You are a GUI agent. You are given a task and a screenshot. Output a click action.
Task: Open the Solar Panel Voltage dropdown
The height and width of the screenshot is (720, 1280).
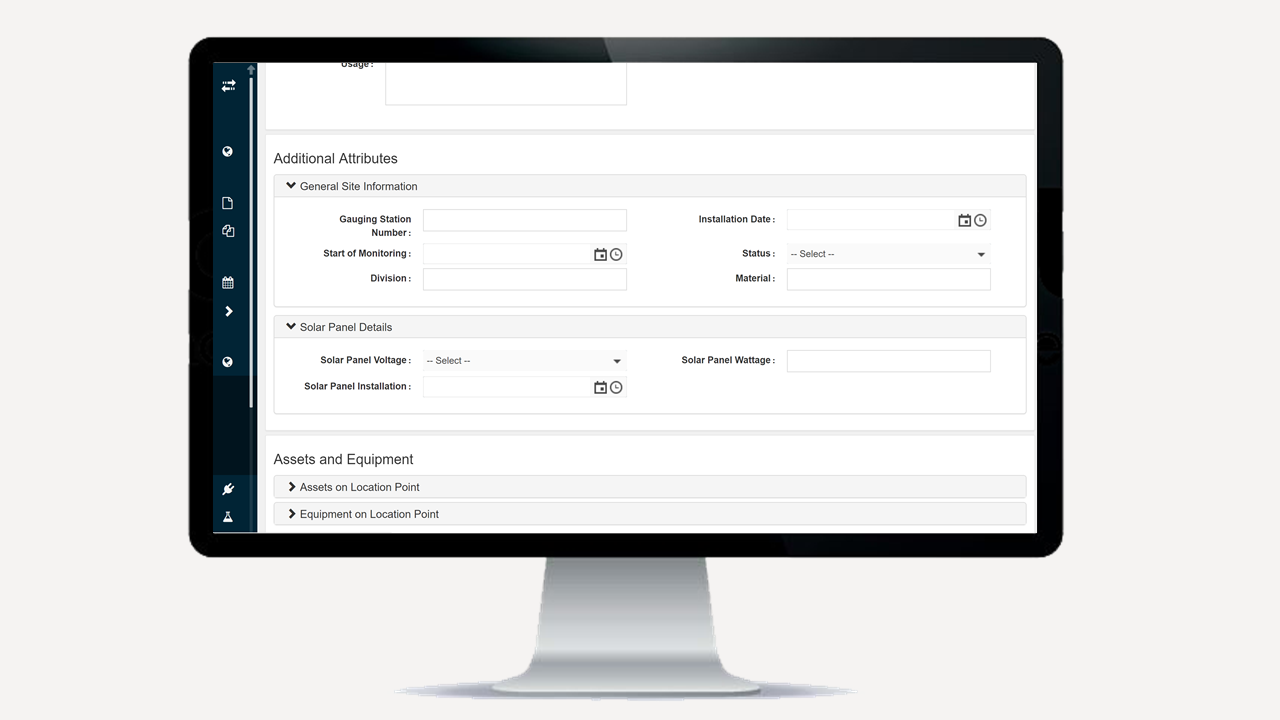coord(524,361)
